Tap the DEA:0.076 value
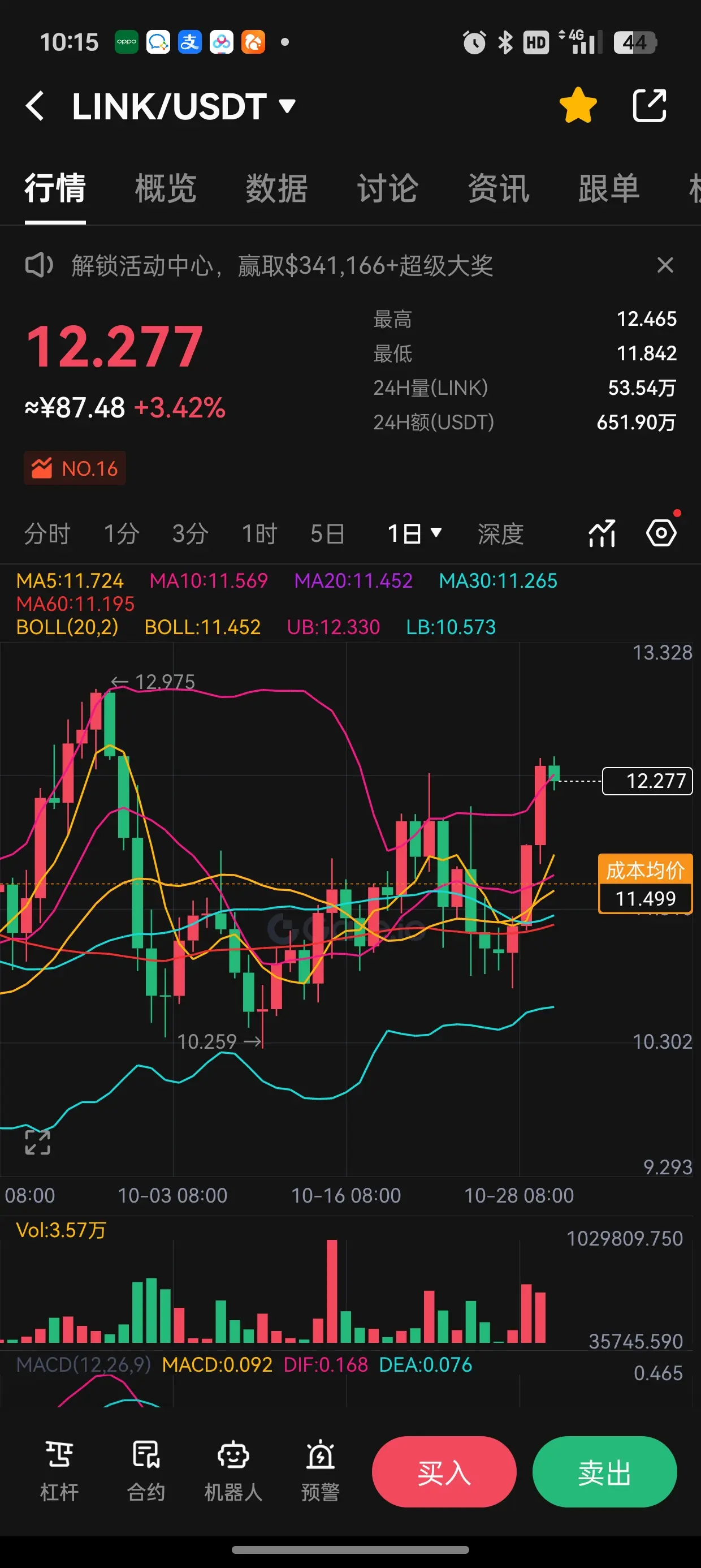The width and height of the screenshot is (701, 1568). (425, 1365)
